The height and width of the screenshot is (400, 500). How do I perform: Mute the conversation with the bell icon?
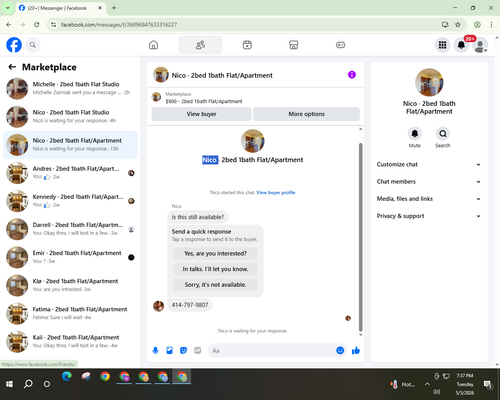(x=415, y=134)
